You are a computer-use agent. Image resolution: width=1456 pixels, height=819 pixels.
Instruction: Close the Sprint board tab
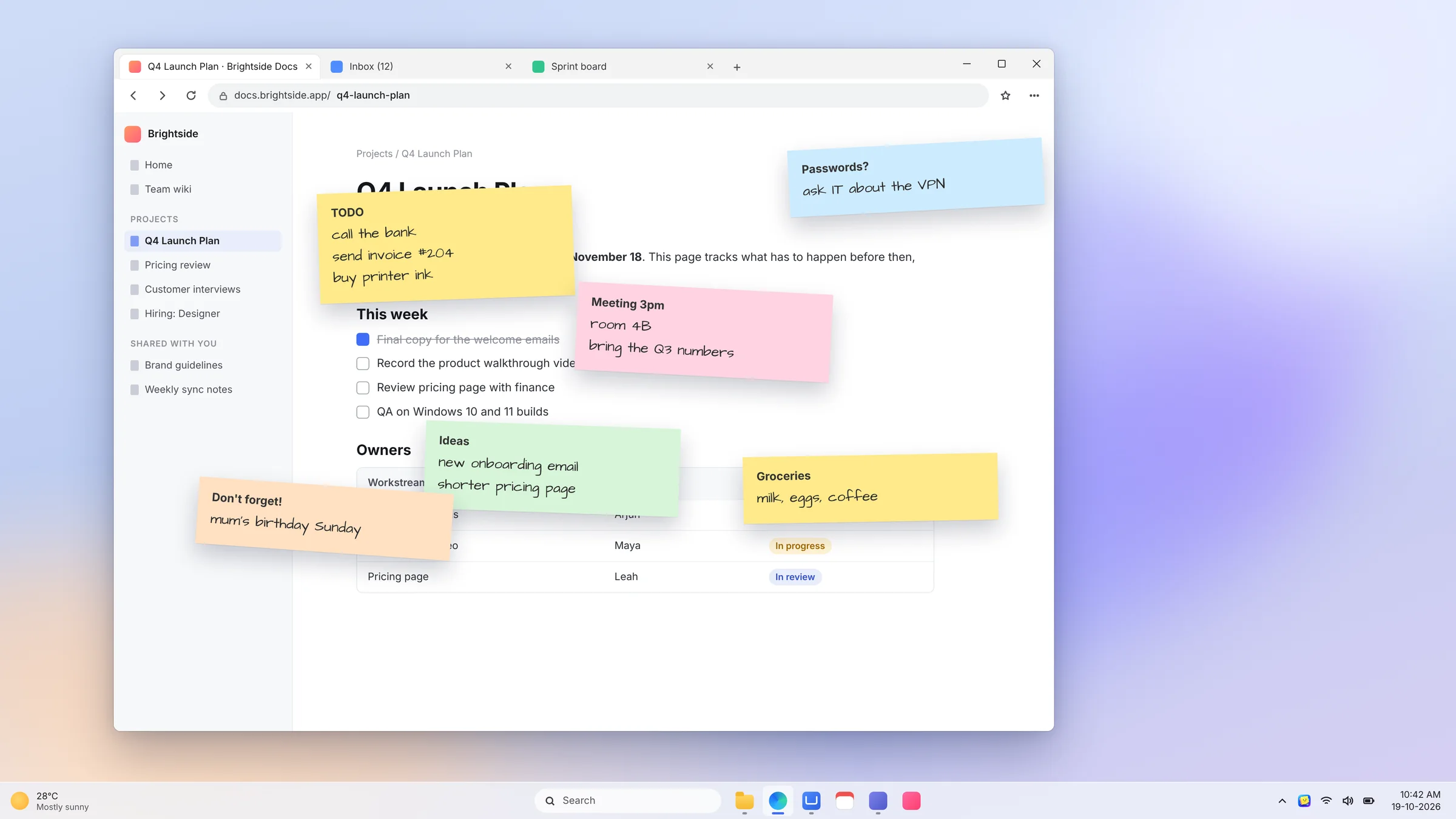[710, 66]
